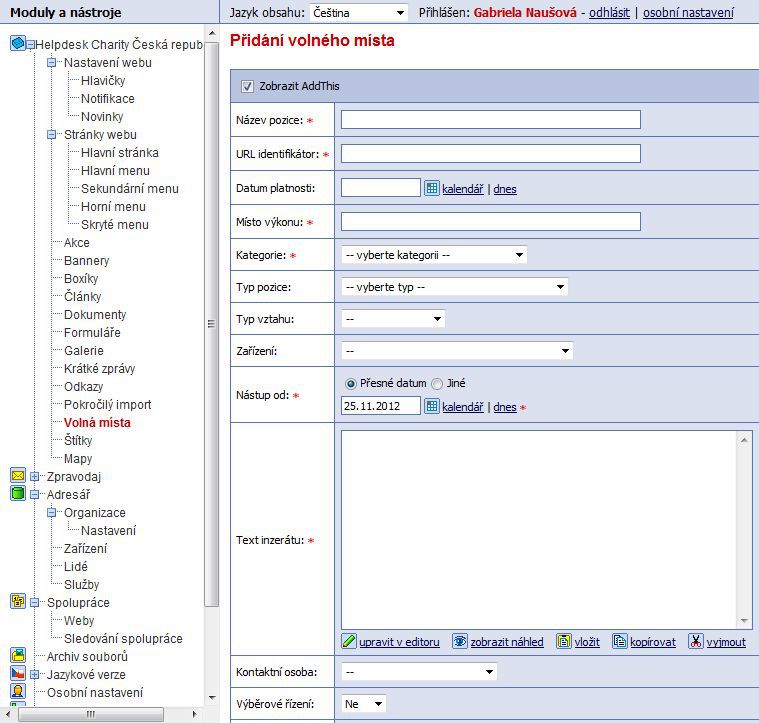Open Sekundární menu in the tree
The width and height of the screenshot is (759, 723).
tap(130, 188)
